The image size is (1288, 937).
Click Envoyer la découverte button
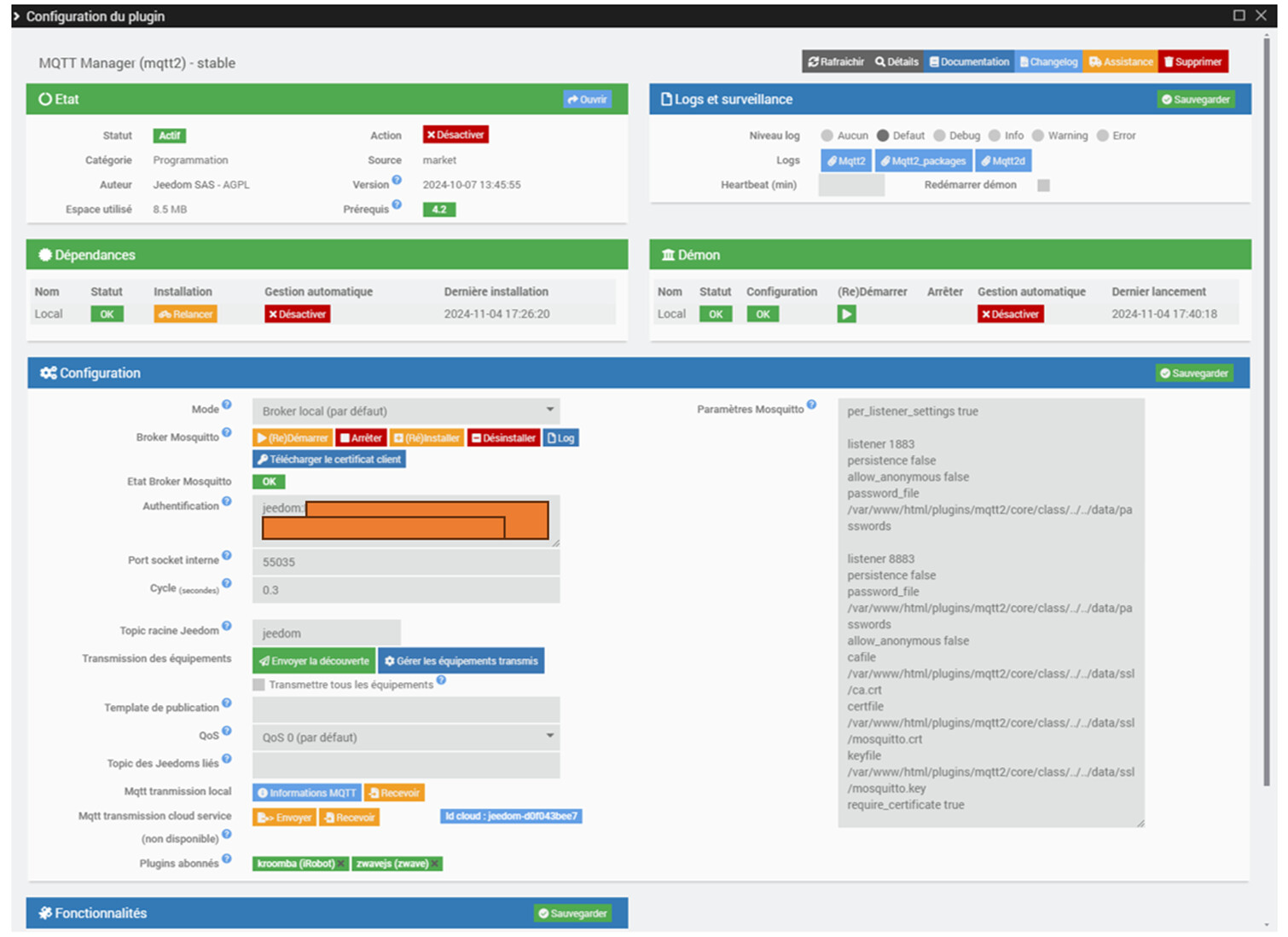tap(314, 661)
